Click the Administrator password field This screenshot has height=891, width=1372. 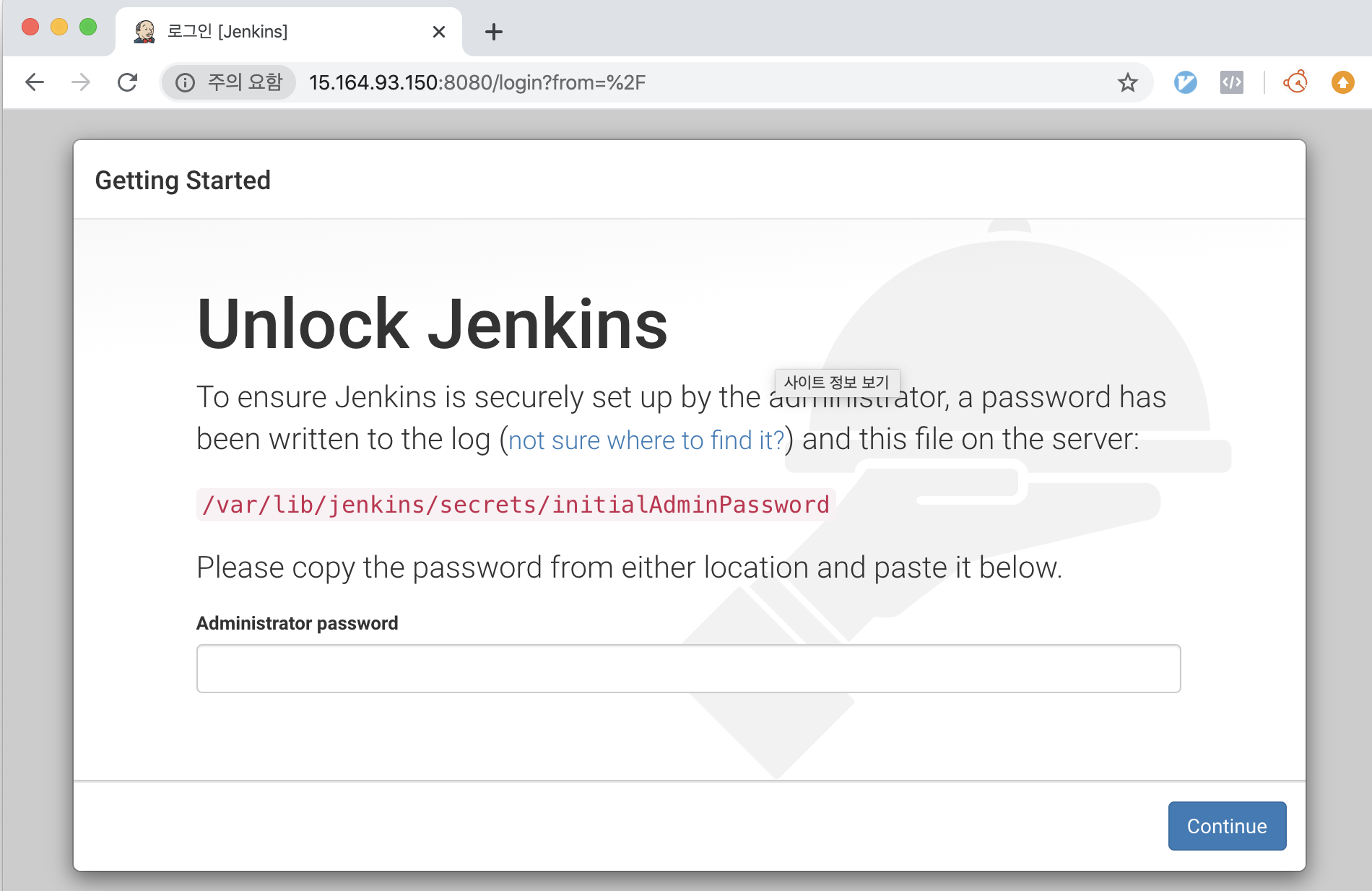click(688, 669)
